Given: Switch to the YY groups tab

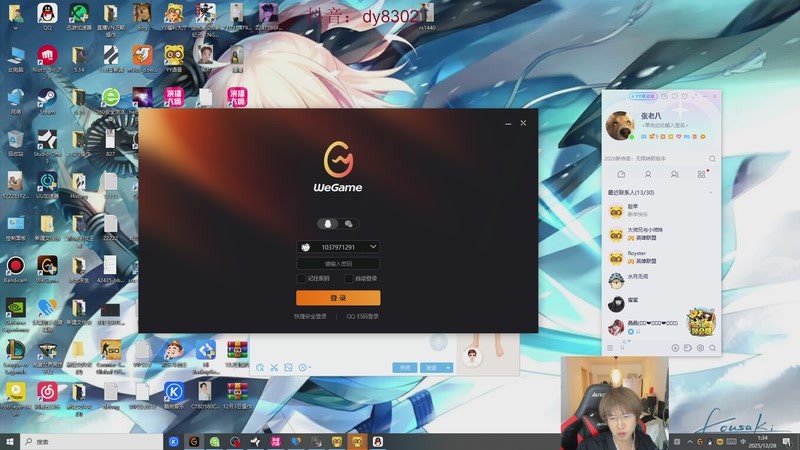Looking at the screenshot, I should click(674, 174).
